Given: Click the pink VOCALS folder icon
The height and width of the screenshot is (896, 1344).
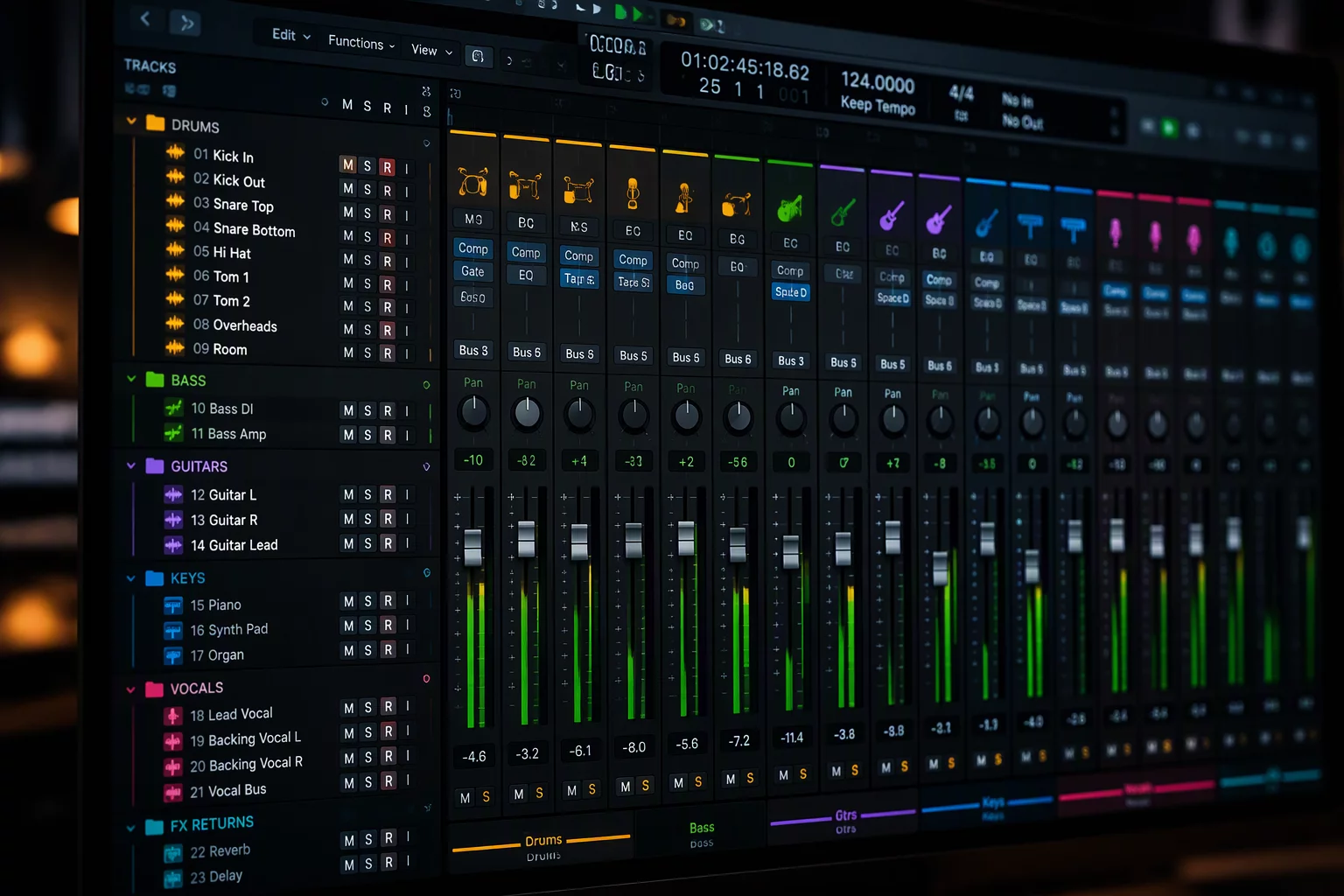Looking at the screenshot, I should click(154, 689).
